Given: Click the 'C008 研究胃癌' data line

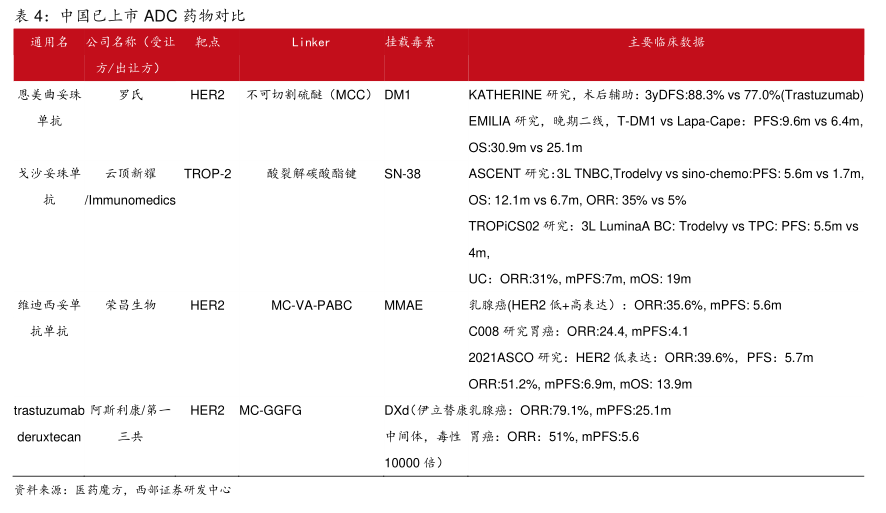Looking at the screenshot, I should [x=578, y=331].
